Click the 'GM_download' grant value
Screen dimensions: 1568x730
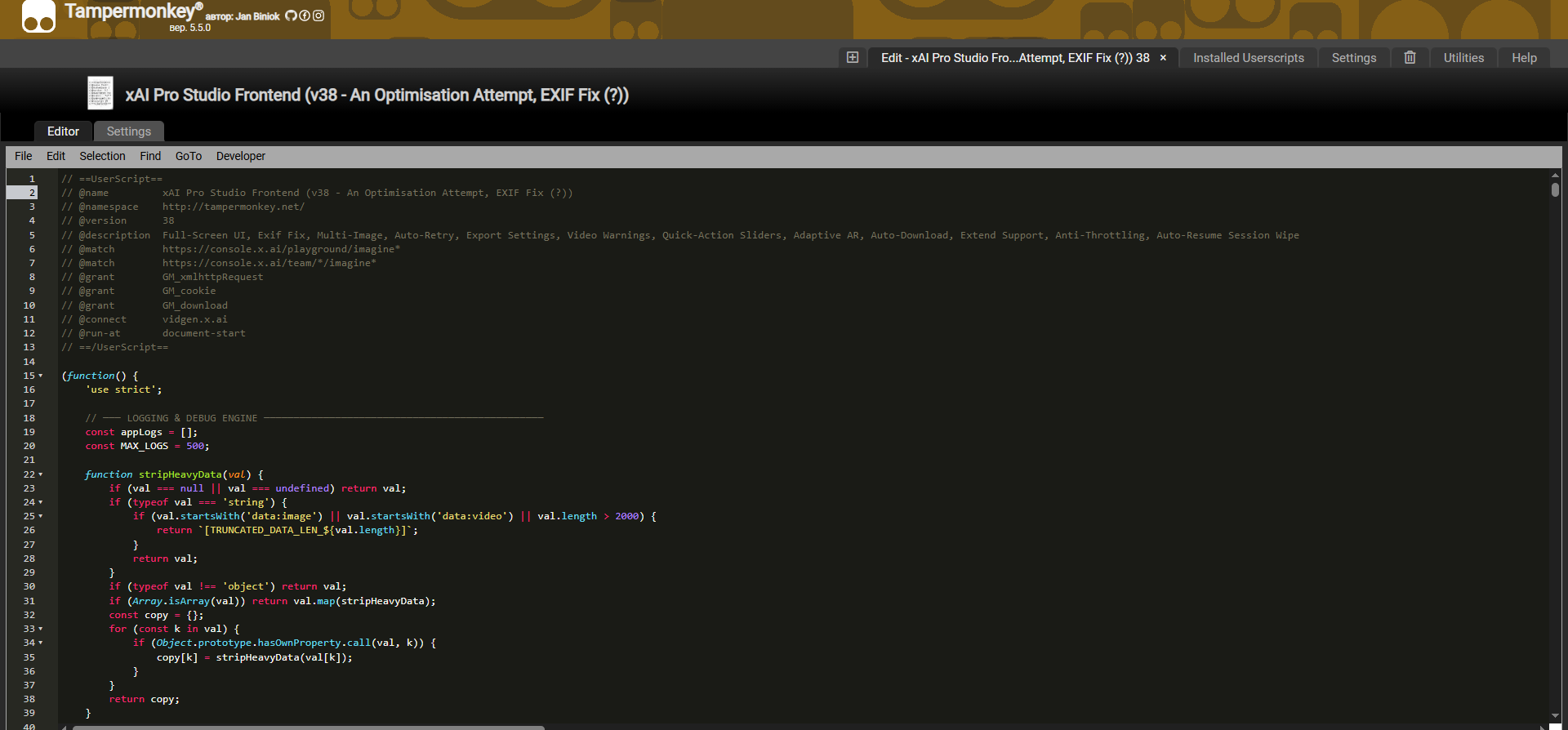(195, 305)
